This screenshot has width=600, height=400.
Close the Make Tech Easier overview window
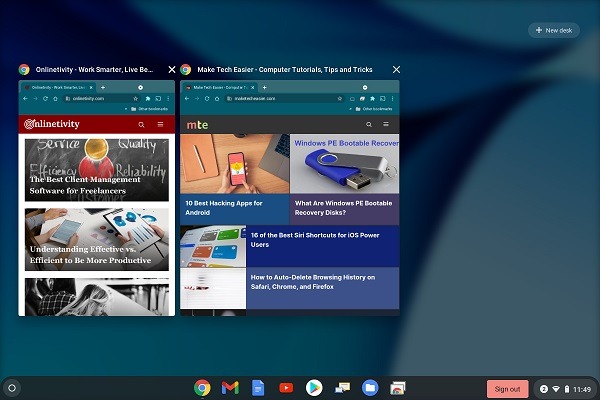tap(396, 69)
